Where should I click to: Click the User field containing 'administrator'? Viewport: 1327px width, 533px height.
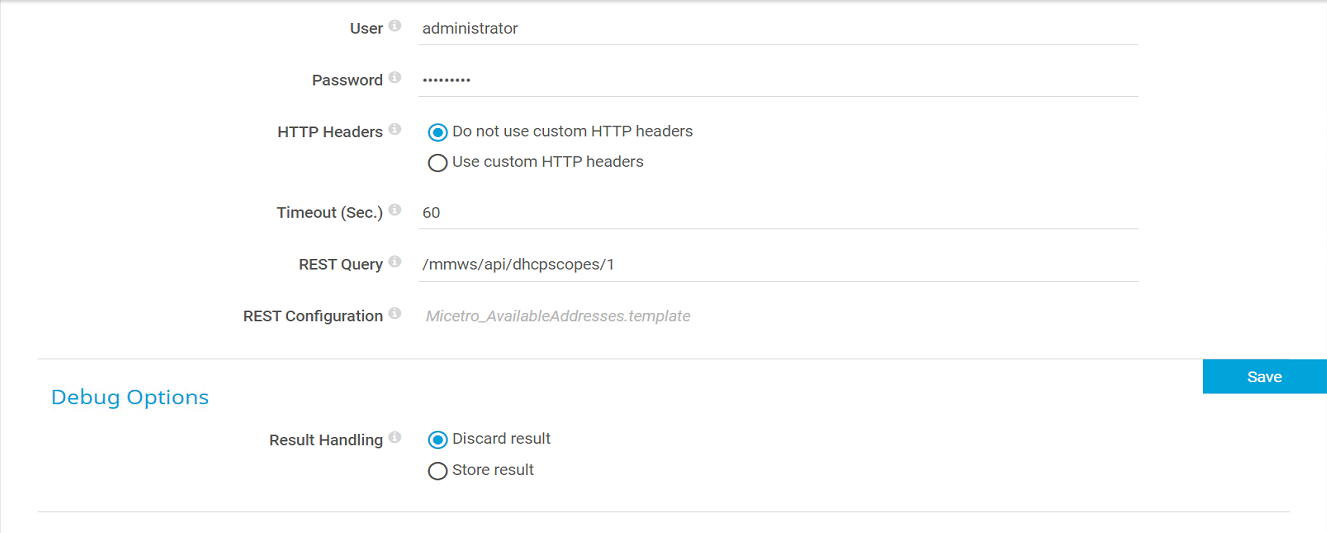click(x=778, y=29)
